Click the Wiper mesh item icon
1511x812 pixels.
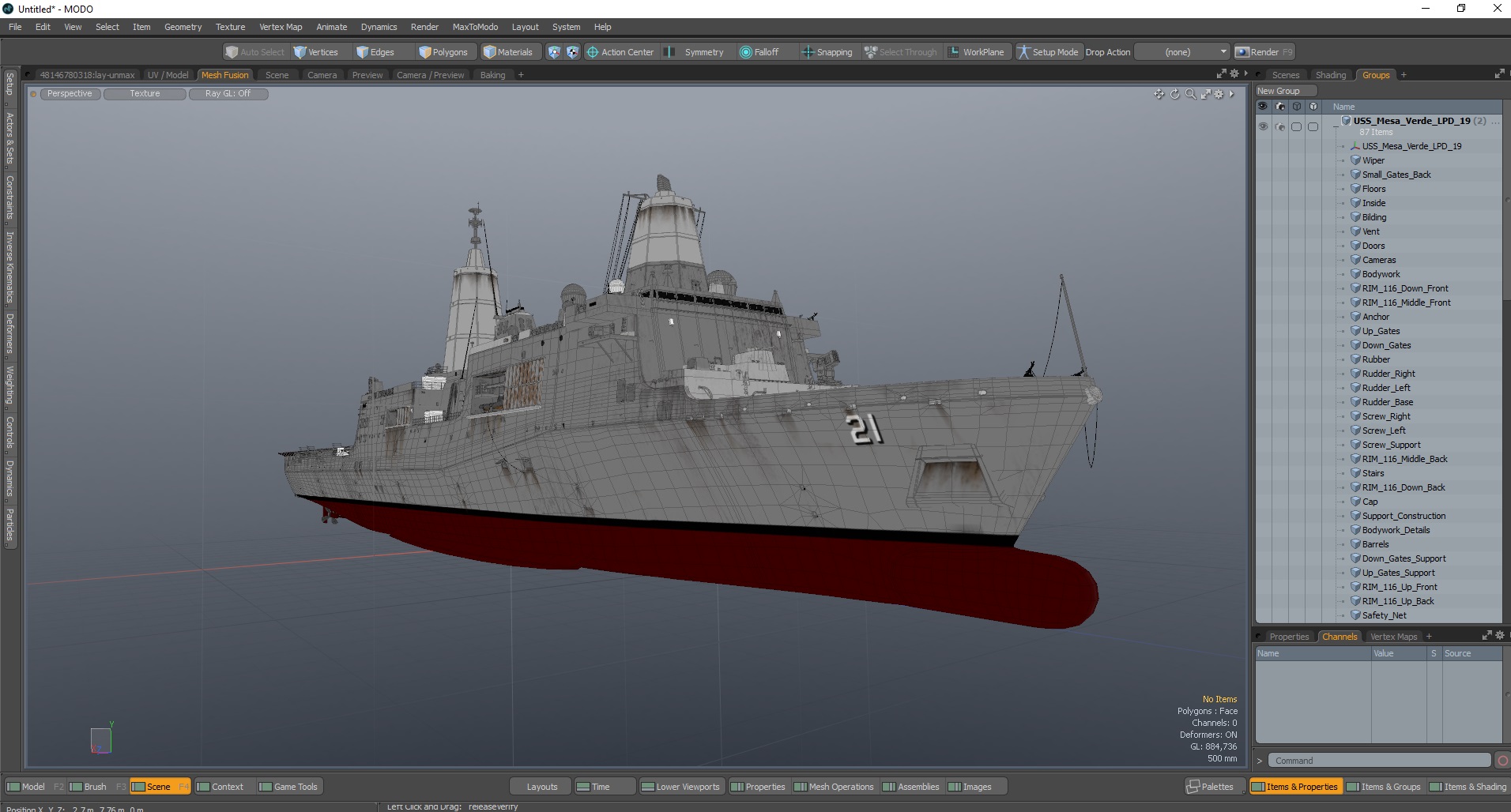coord(1355,160)
